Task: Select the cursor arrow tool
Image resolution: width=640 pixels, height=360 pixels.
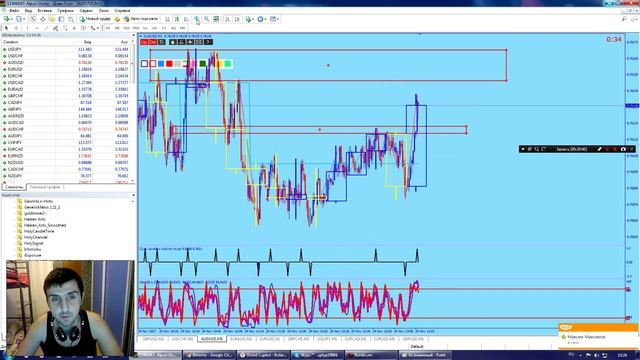Action: pos(6,28)
